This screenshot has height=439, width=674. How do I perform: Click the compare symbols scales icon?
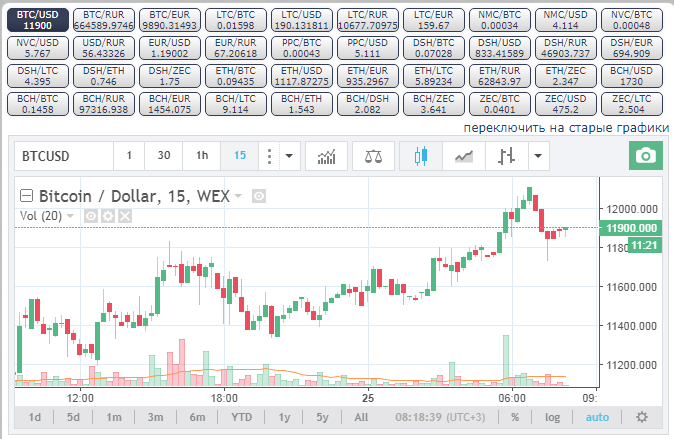(x=373, y=156)
